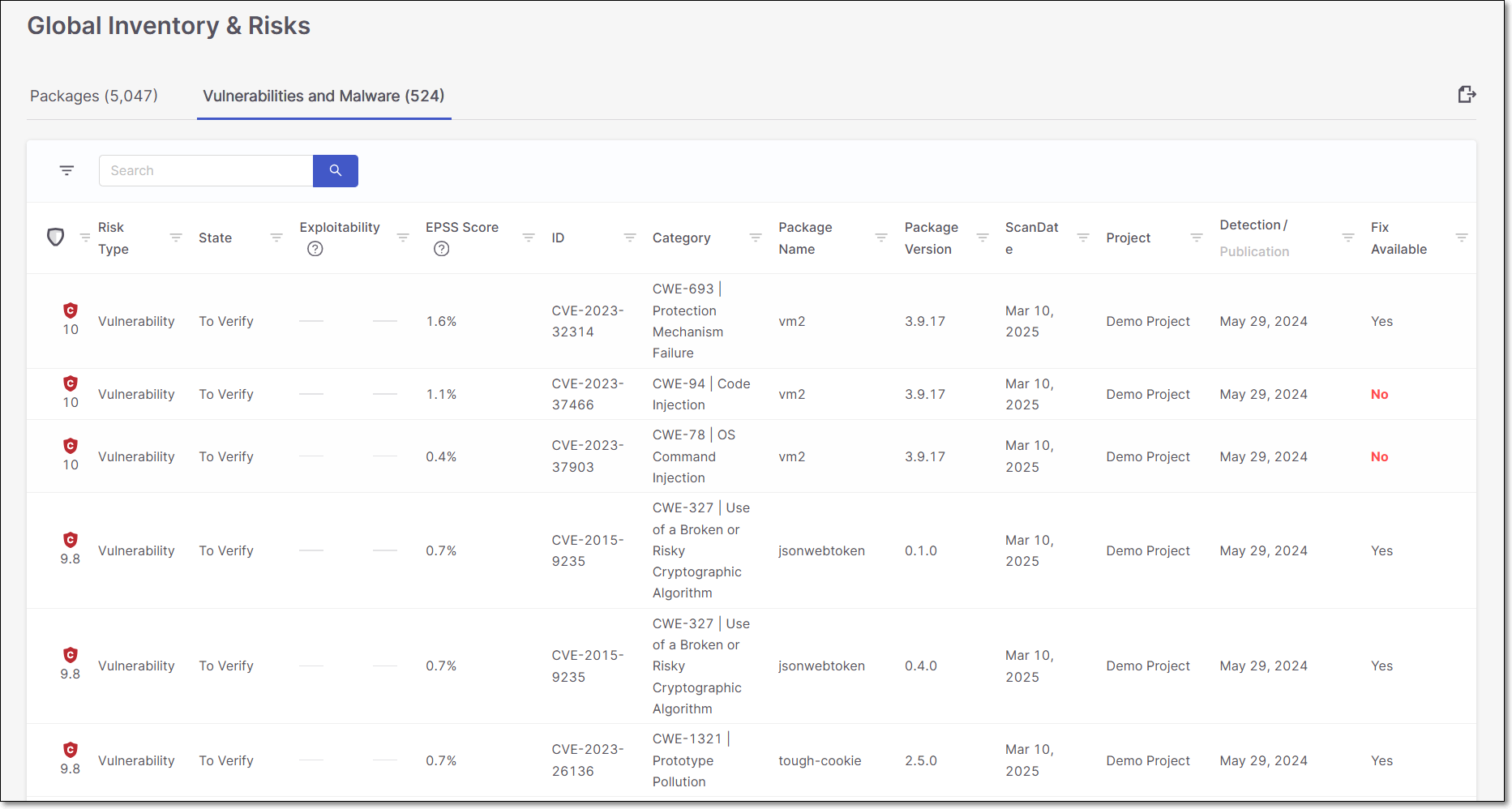
Task: Open the ID column filter
Action: click(630, 238)
